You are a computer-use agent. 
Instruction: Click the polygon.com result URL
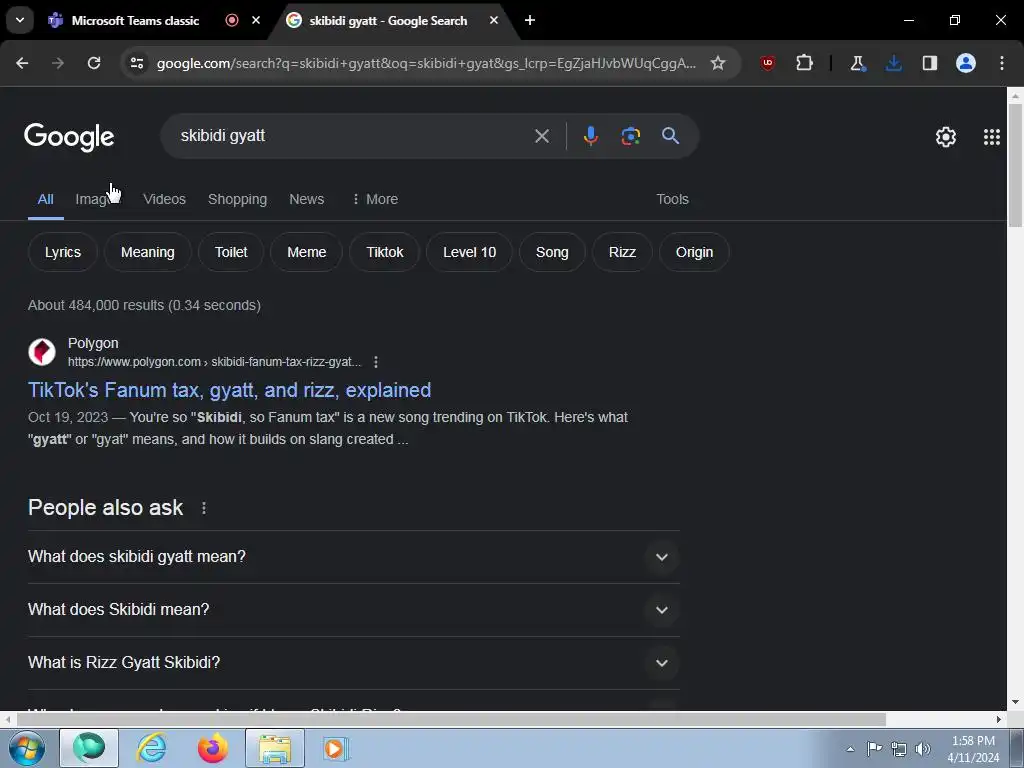pyautogui.click(x=214, y=362)
